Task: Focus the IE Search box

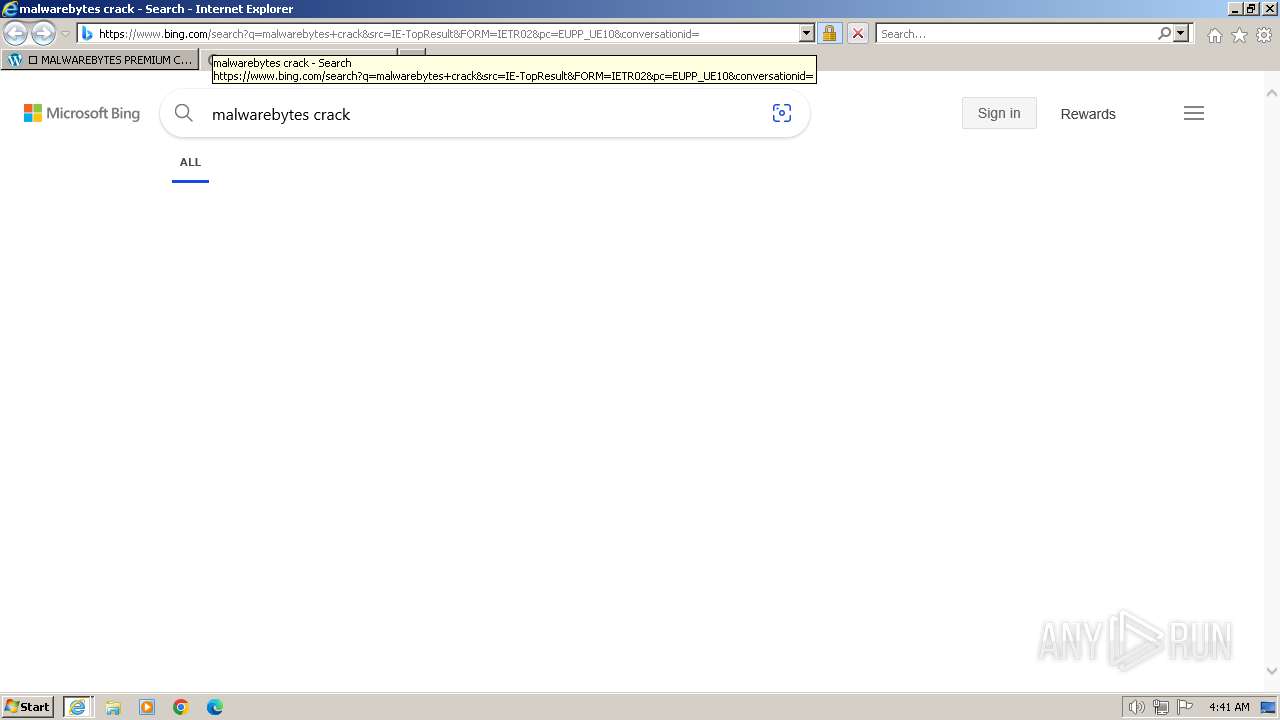Action: pyautogui.click(x=1015, y=34)
